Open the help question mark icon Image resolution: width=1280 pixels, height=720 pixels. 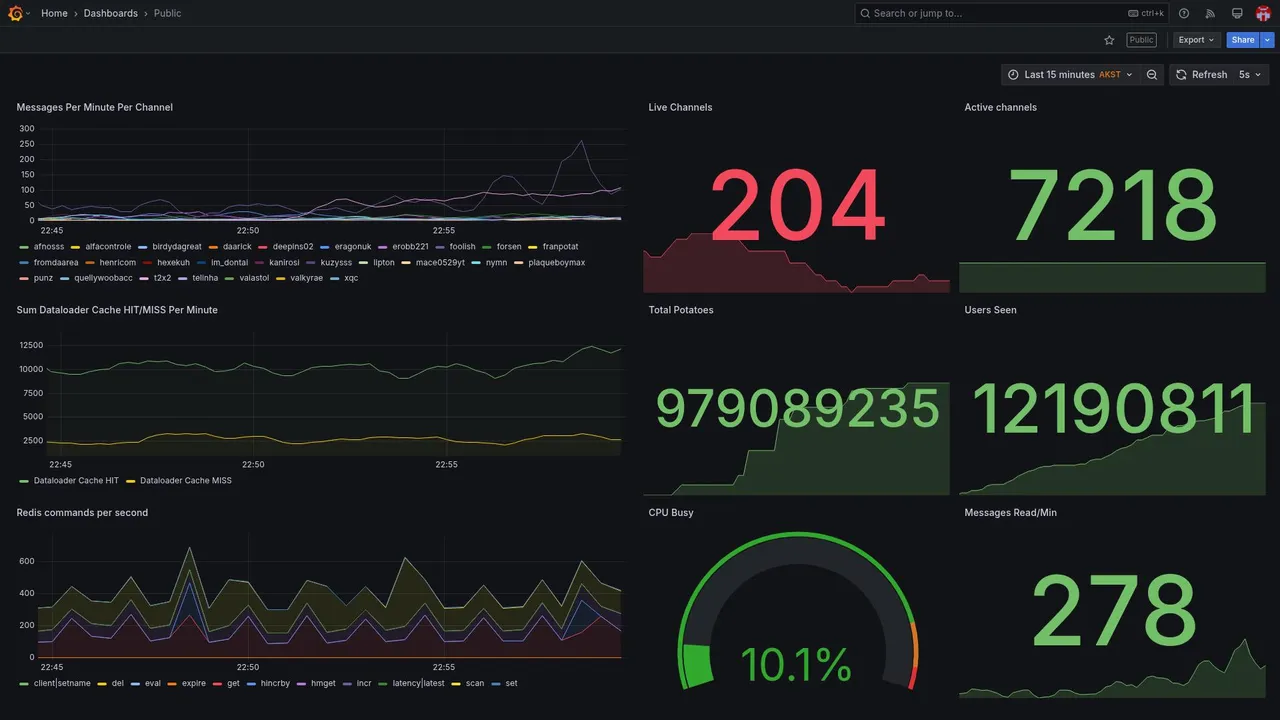tap(1184, 13)
